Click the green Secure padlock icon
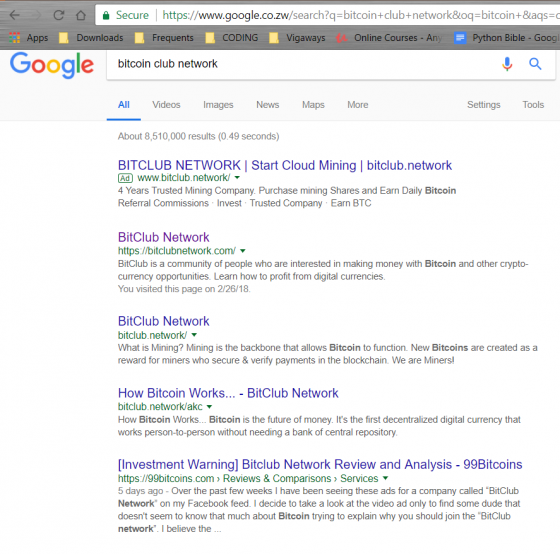Screen dimensions: 560x554 (x=106, y=15)
